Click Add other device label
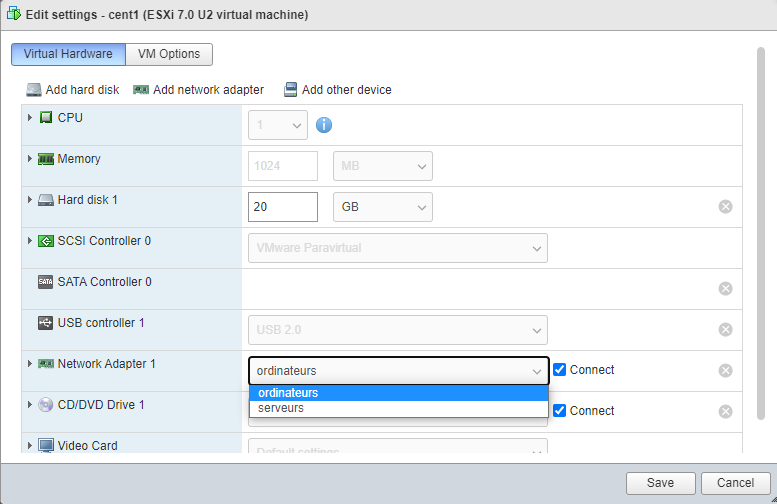The width and height of the screenshot is (777, 504). click(347, 90)
